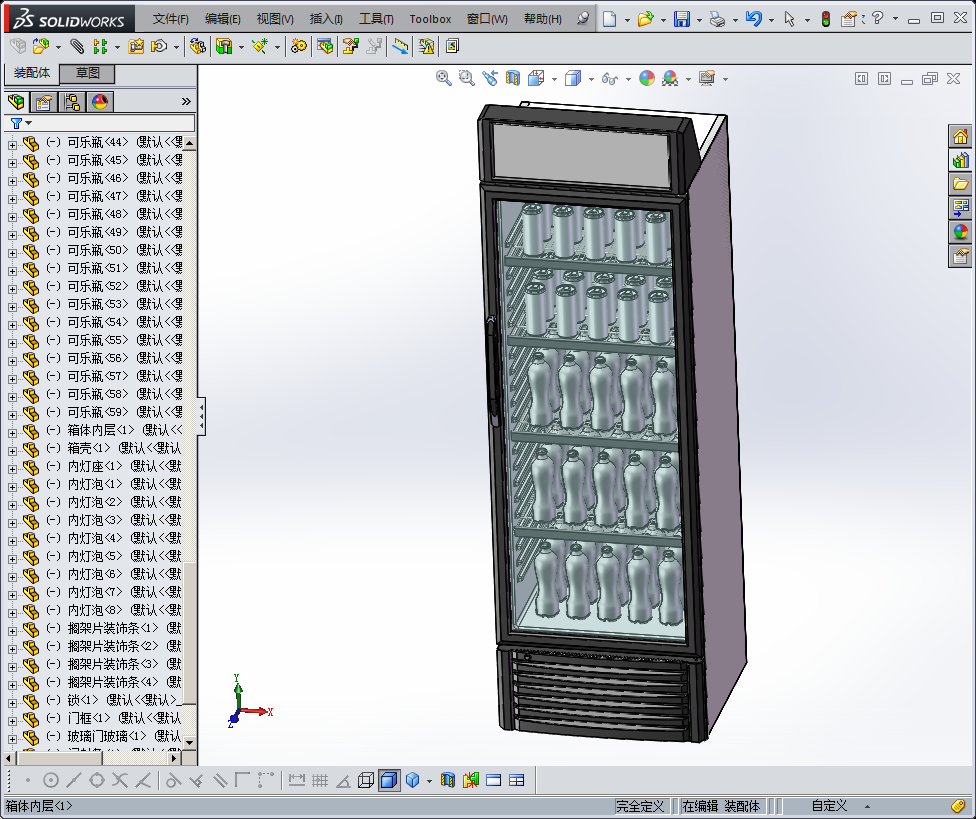Click the Insert Components folder icon
Image resolution: width=976 pixels, height=819 pixels.
pos(40,46)
